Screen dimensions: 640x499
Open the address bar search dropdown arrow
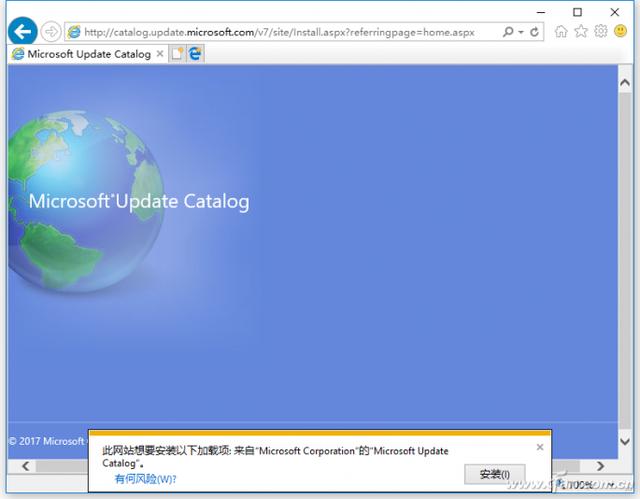pos(521,32)
